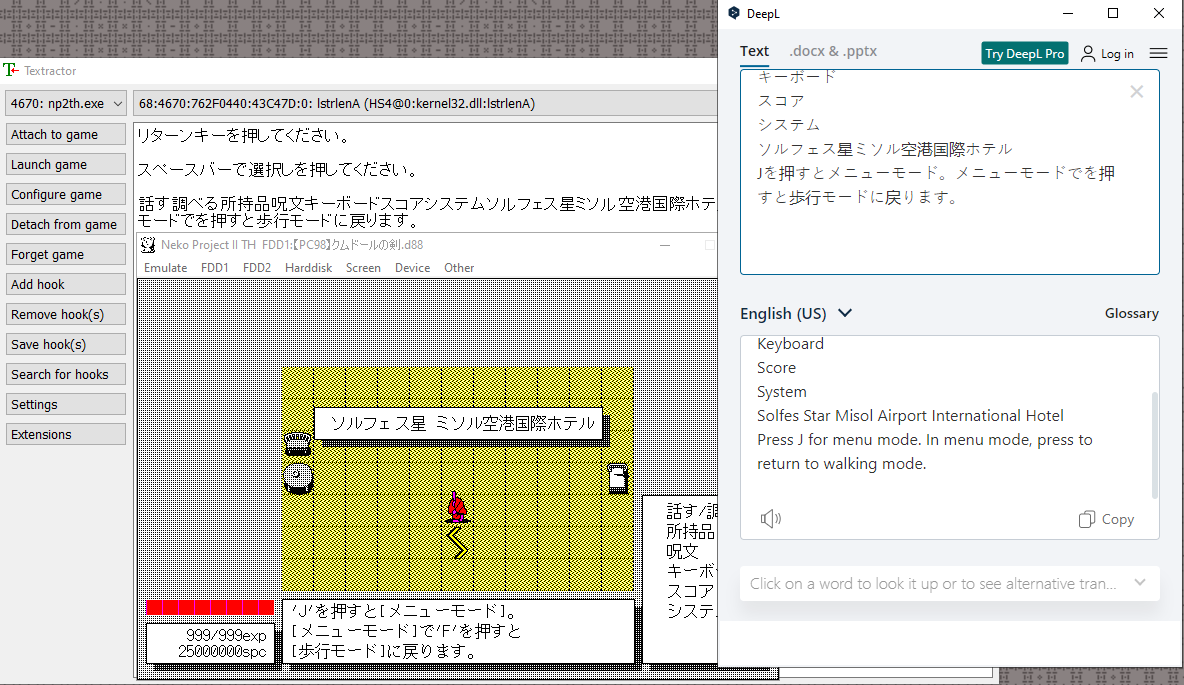The image size is (1184, 685).
Task: Open the DeepL Glossary
Action: click(1131, 313)
